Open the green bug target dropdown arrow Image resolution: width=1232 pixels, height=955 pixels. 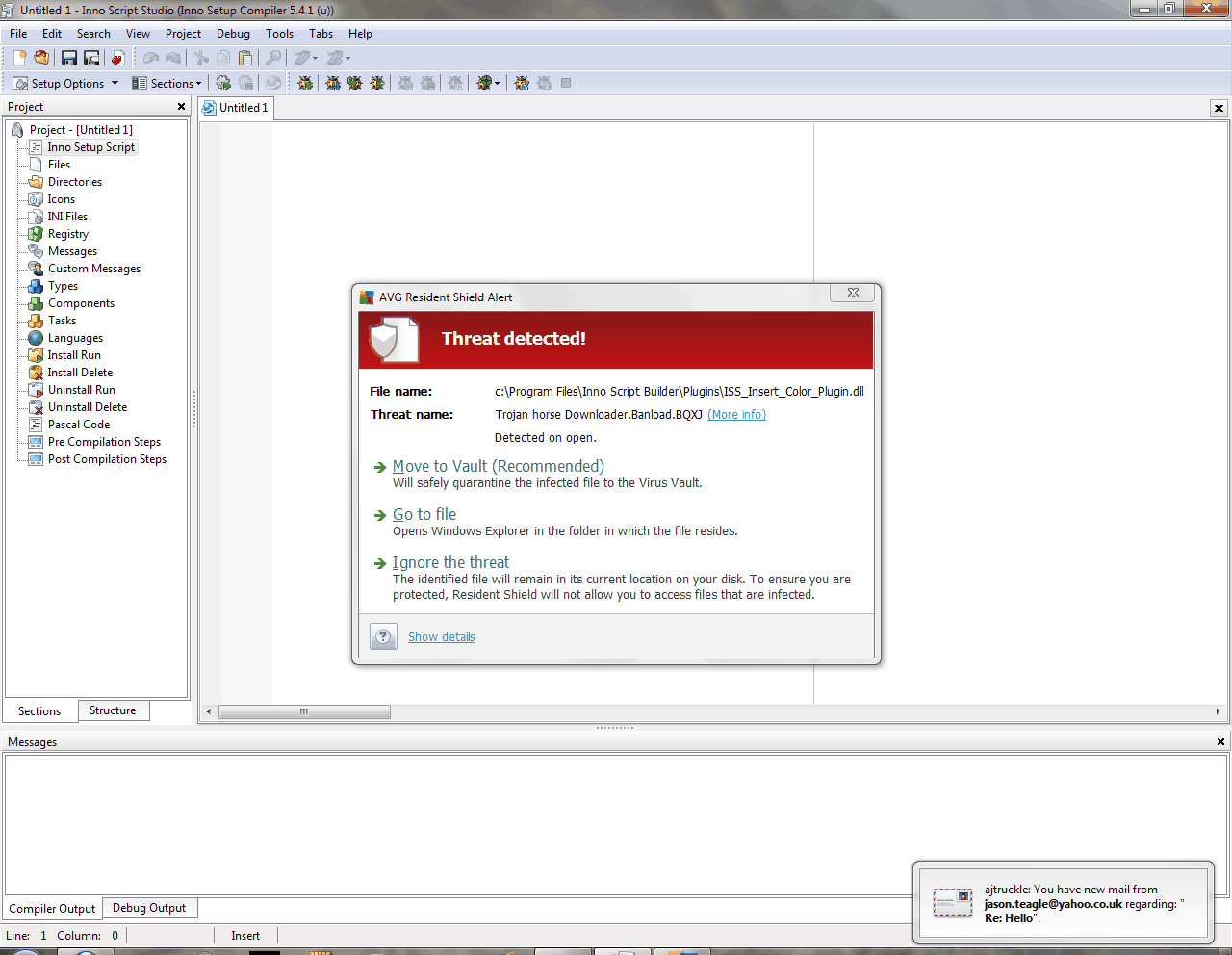(497, 84)
